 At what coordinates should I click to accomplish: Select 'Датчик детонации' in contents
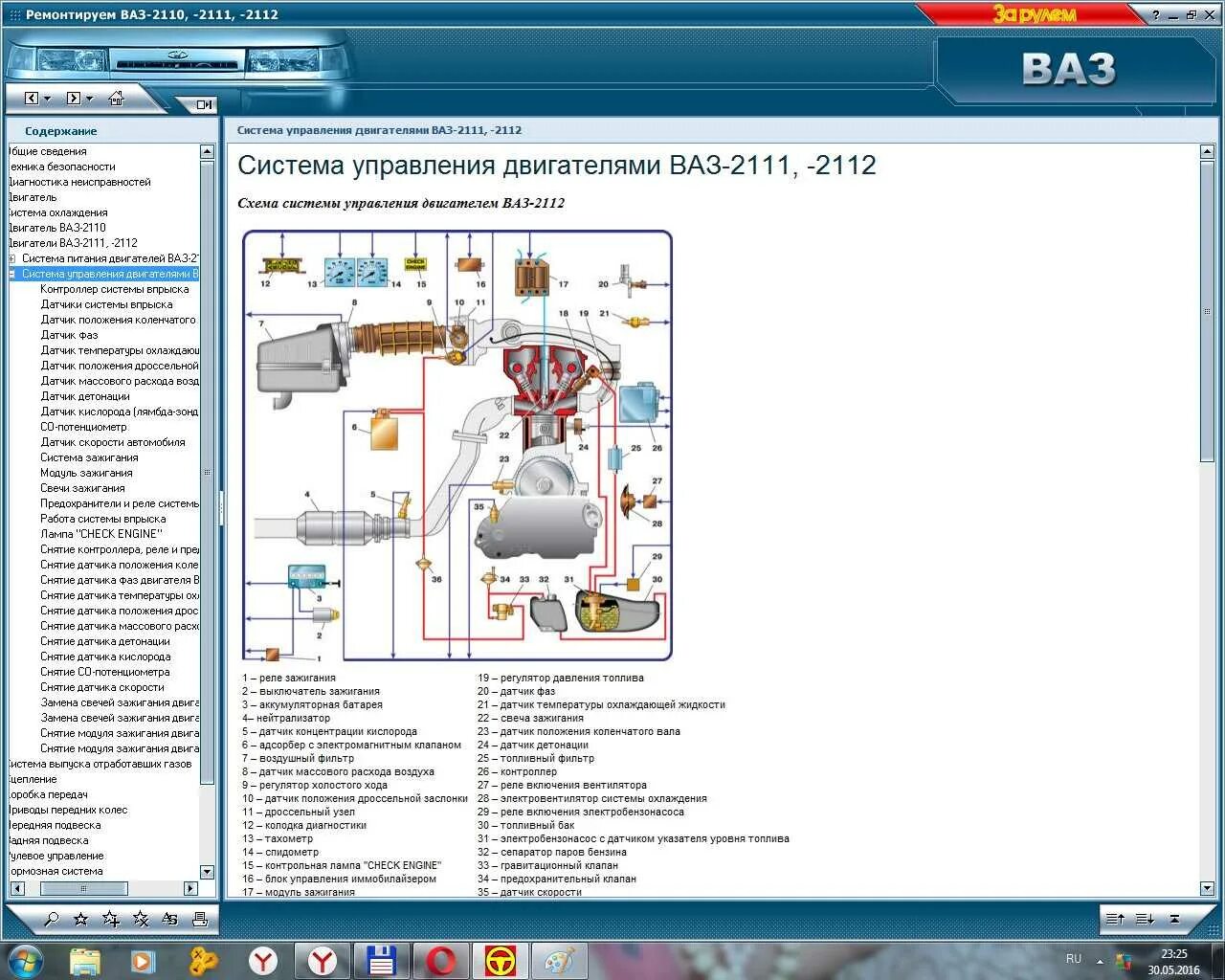pos(85,396)
